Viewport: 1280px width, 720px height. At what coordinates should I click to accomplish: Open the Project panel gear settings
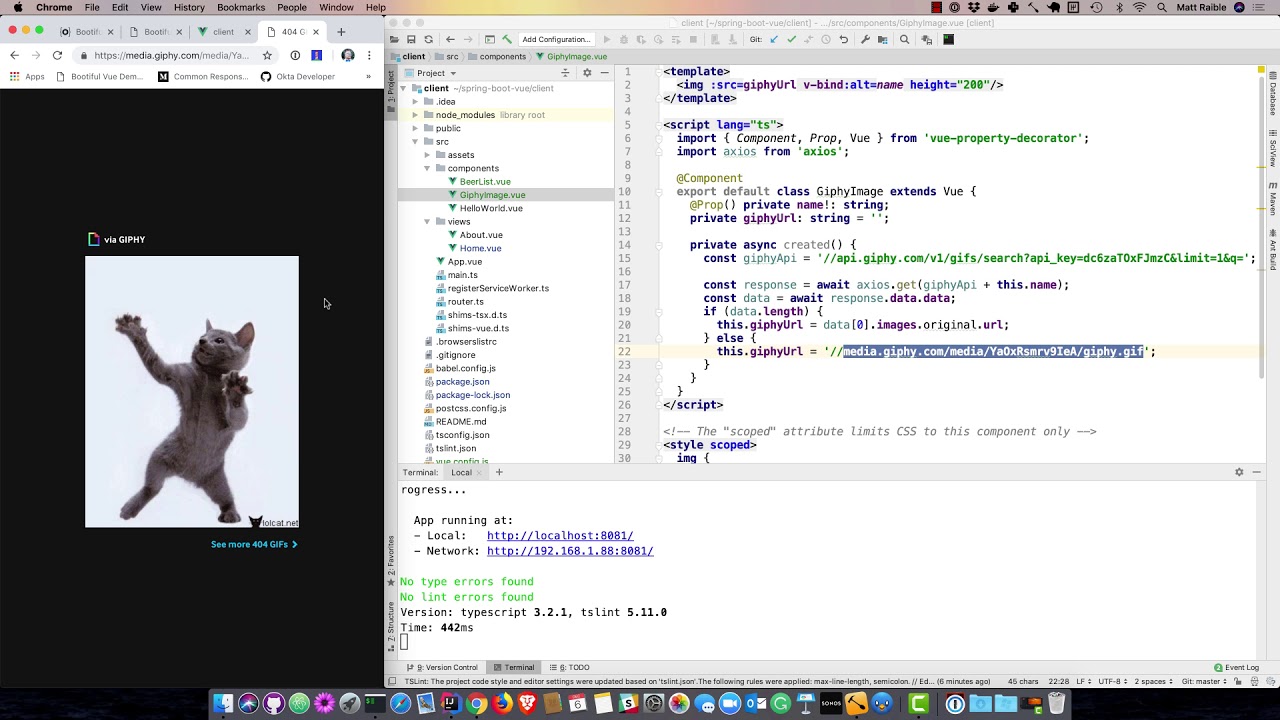(x=587, y=73)
